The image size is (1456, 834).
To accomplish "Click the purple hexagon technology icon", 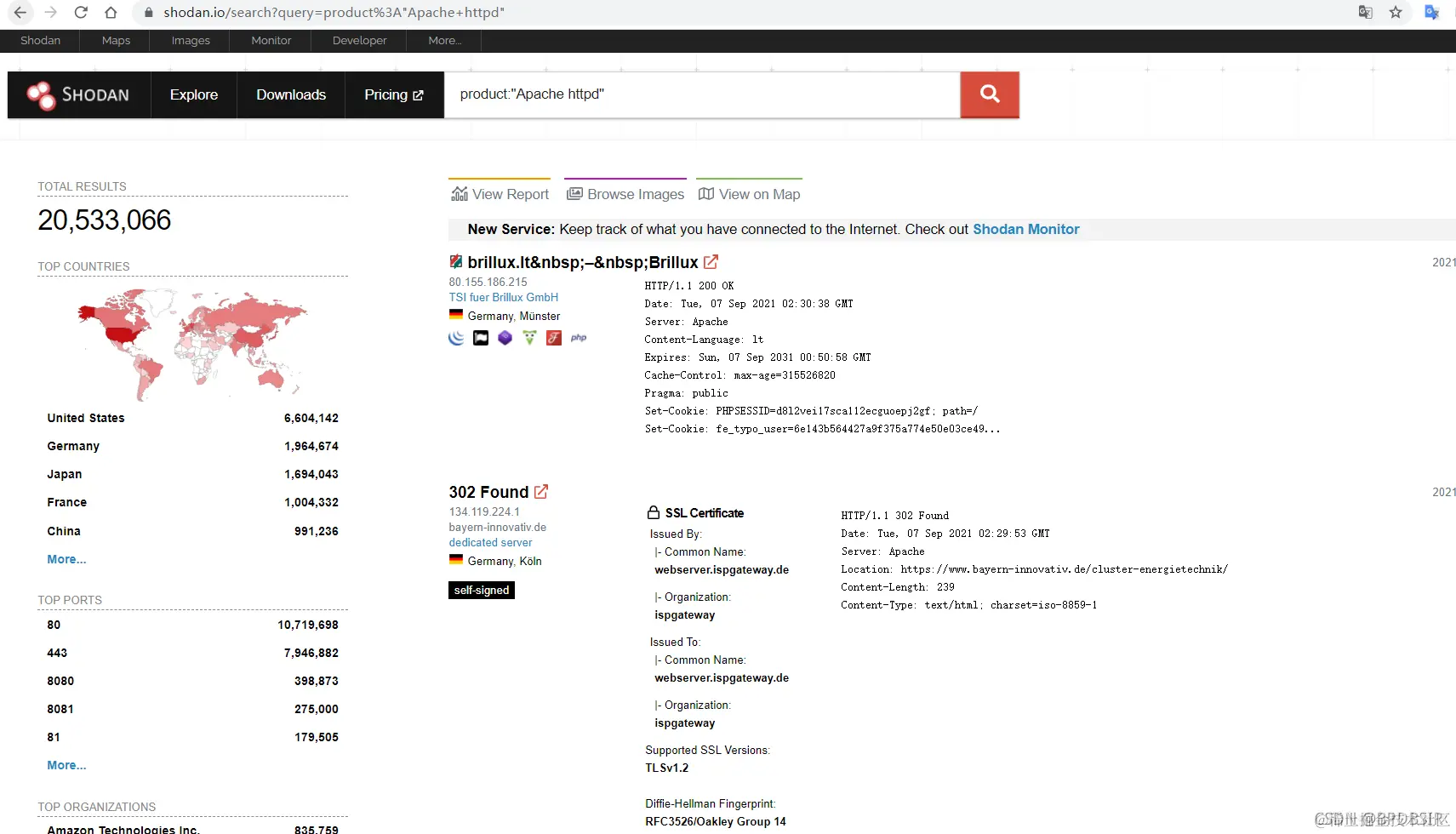I will tap(505, 338).
